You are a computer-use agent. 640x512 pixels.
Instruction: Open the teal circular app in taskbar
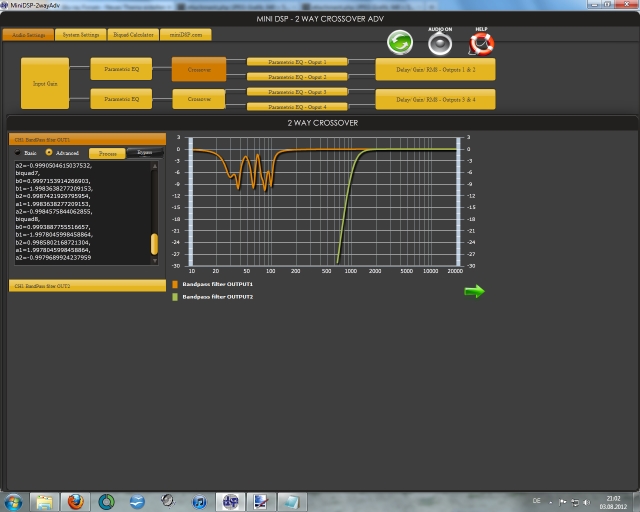point(106,502)
